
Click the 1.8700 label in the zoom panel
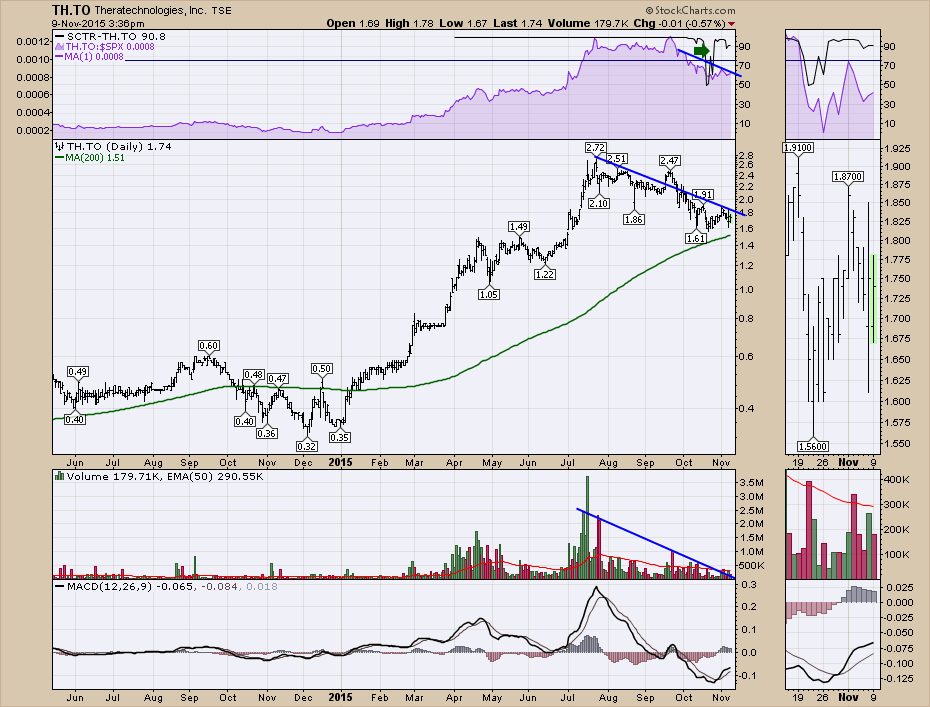coord(848,176)
